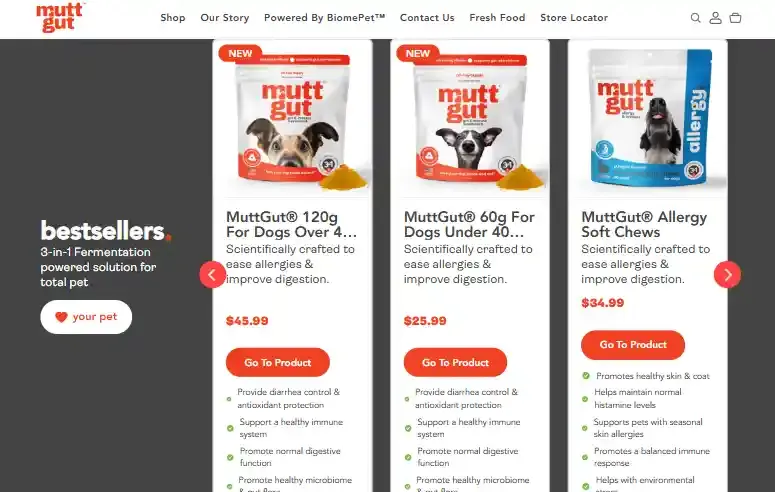Open the account profile icon
Screen dimensions: 775x492
click(715, 18)
